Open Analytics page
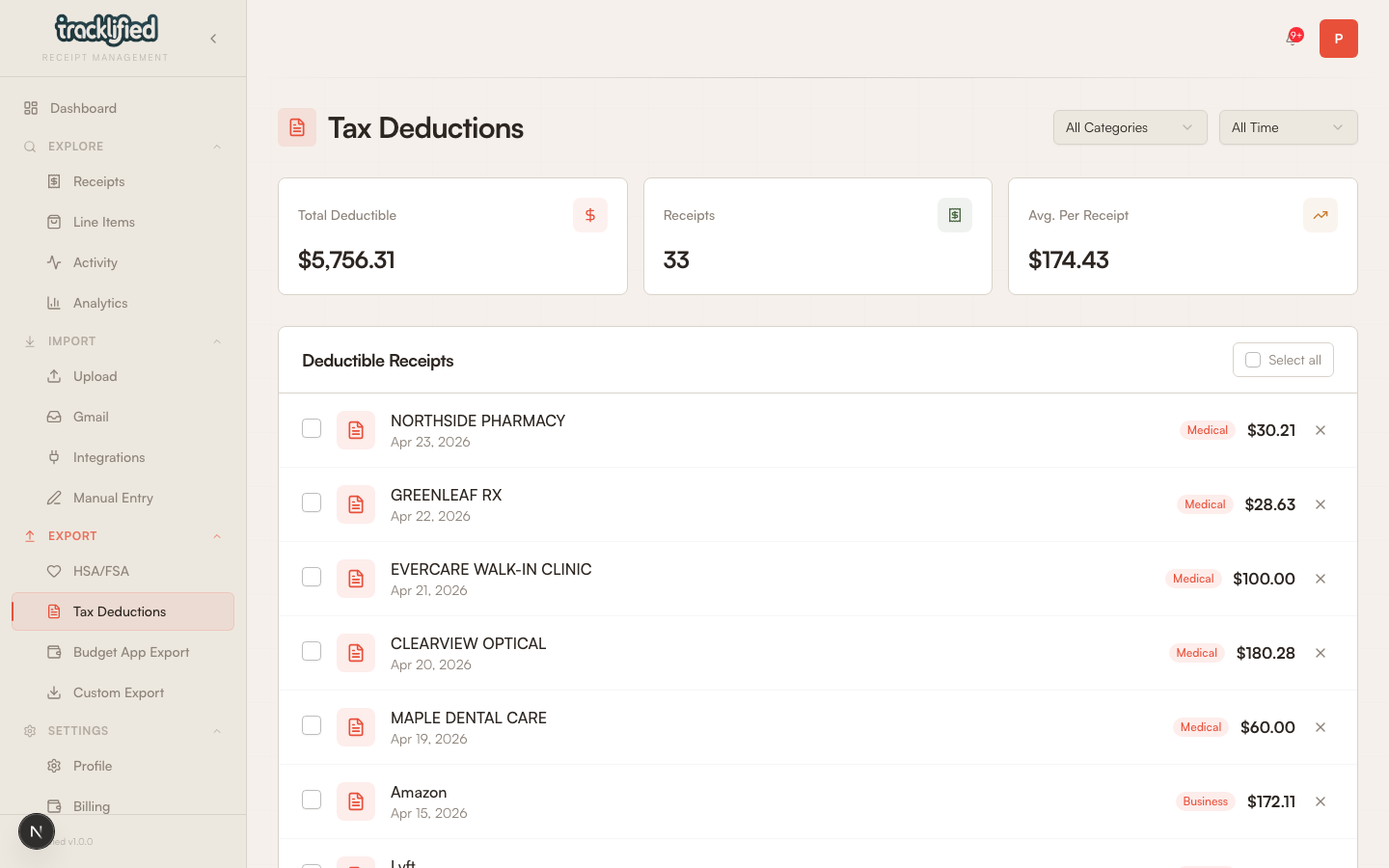 123,303
